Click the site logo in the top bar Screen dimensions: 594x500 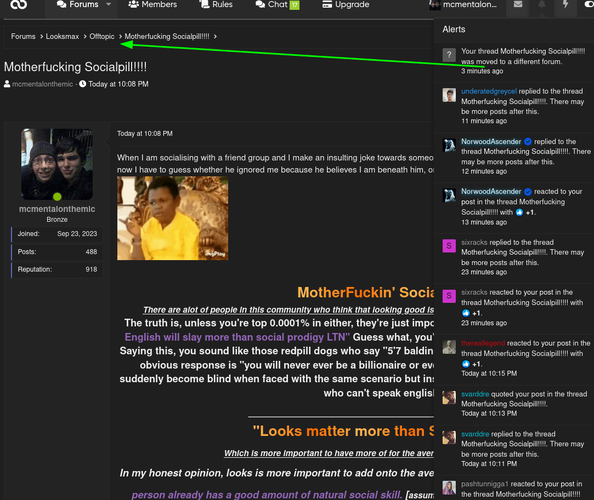coord(18,5)
